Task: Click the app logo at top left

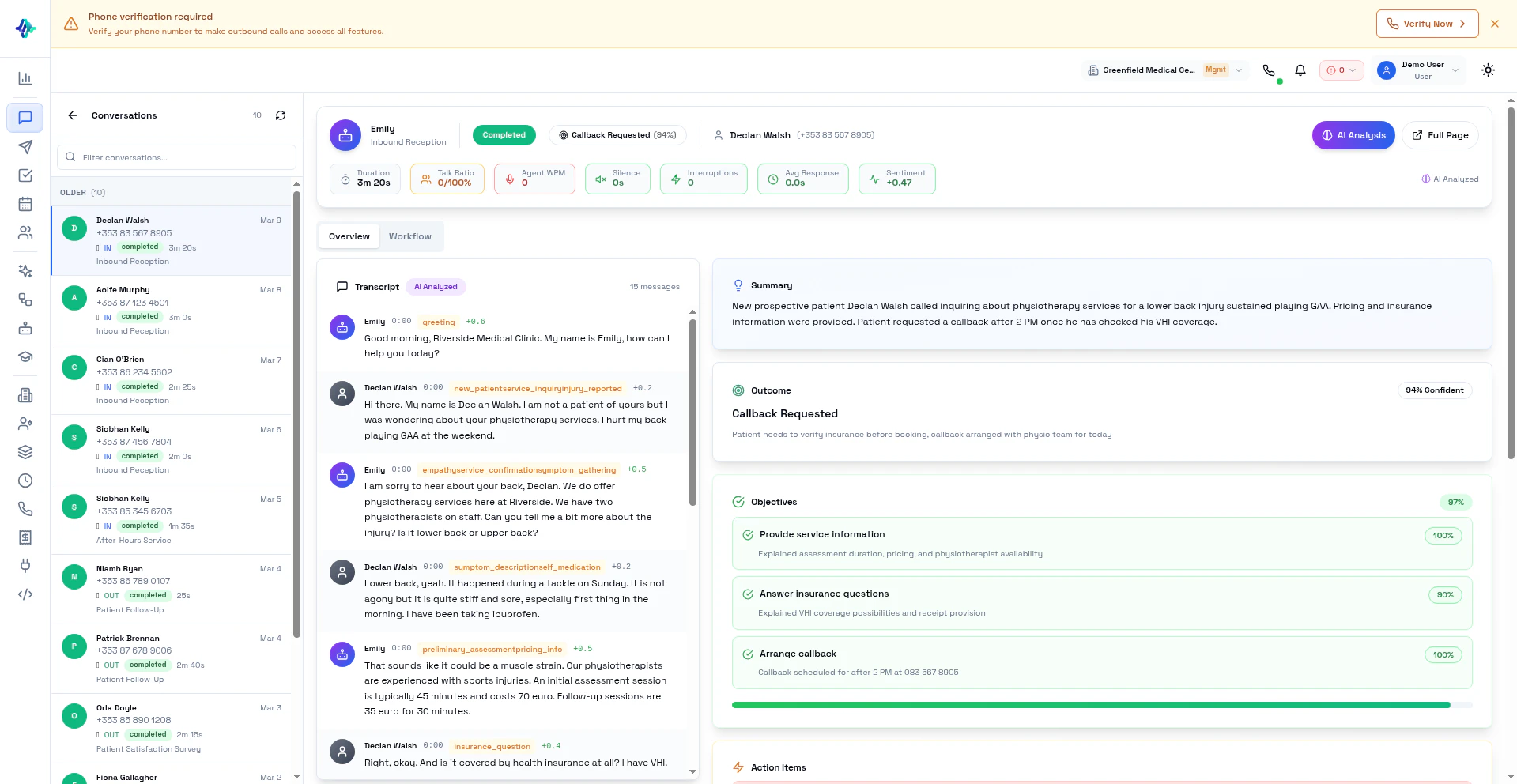Action: pyautogui.click(x=25, y=28)
